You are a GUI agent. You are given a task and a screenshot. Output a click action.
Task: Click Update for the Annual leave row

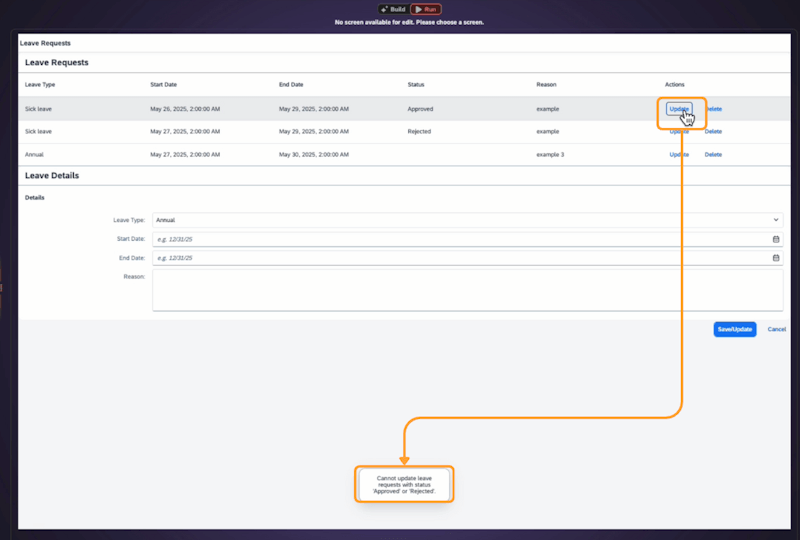679,155
